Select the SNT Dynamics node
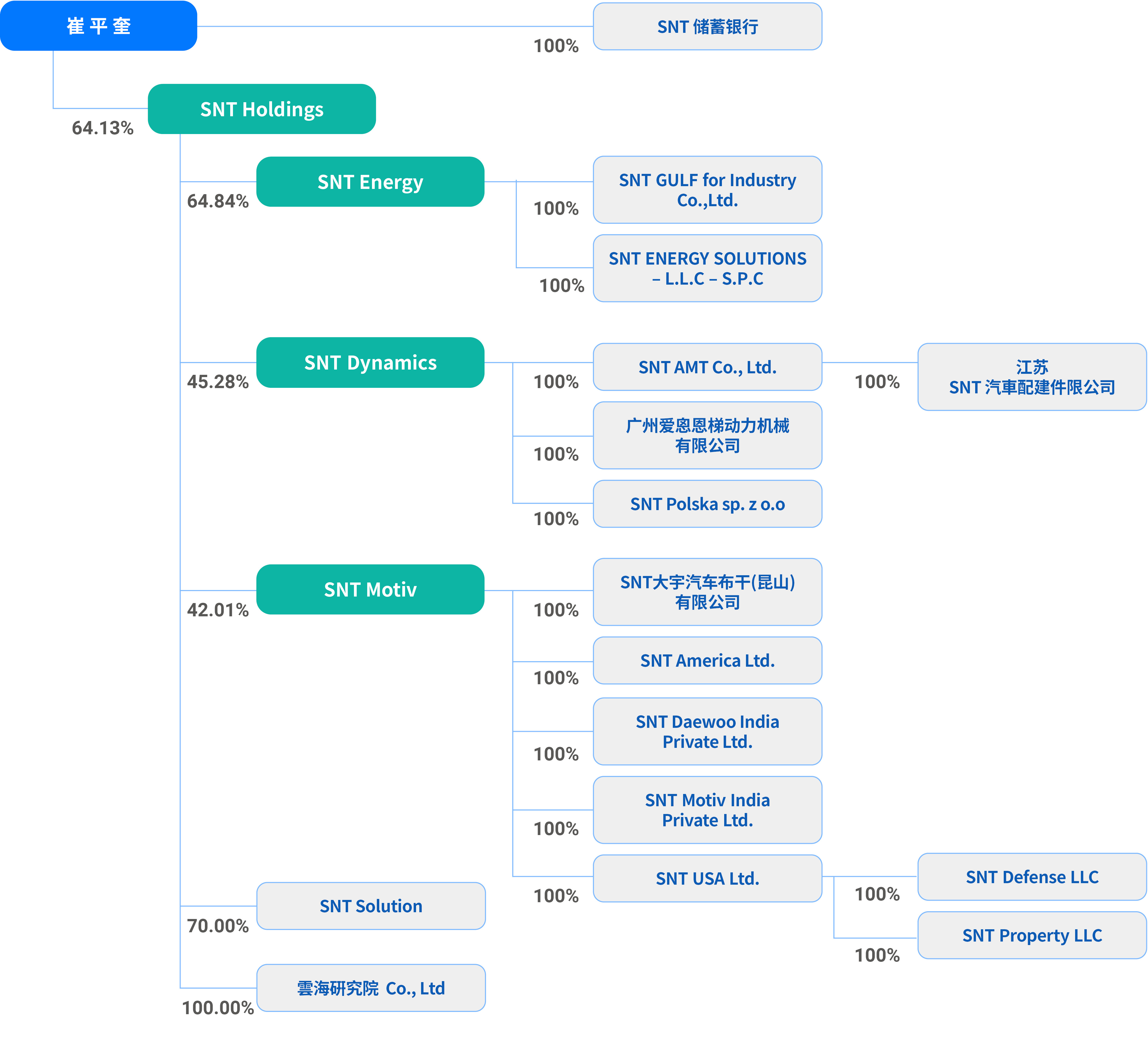Viewport: 1148px width, 1044px height. (x=370, y=362)
